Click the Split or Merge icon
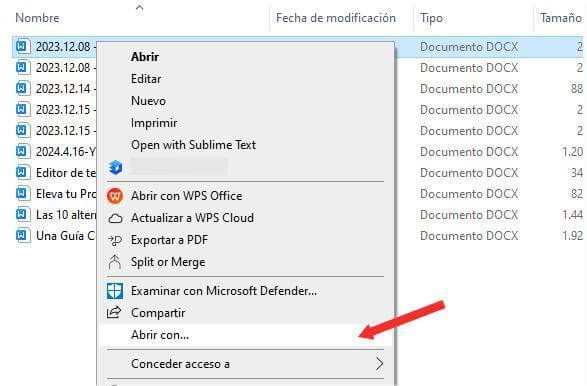 point(115,262)
